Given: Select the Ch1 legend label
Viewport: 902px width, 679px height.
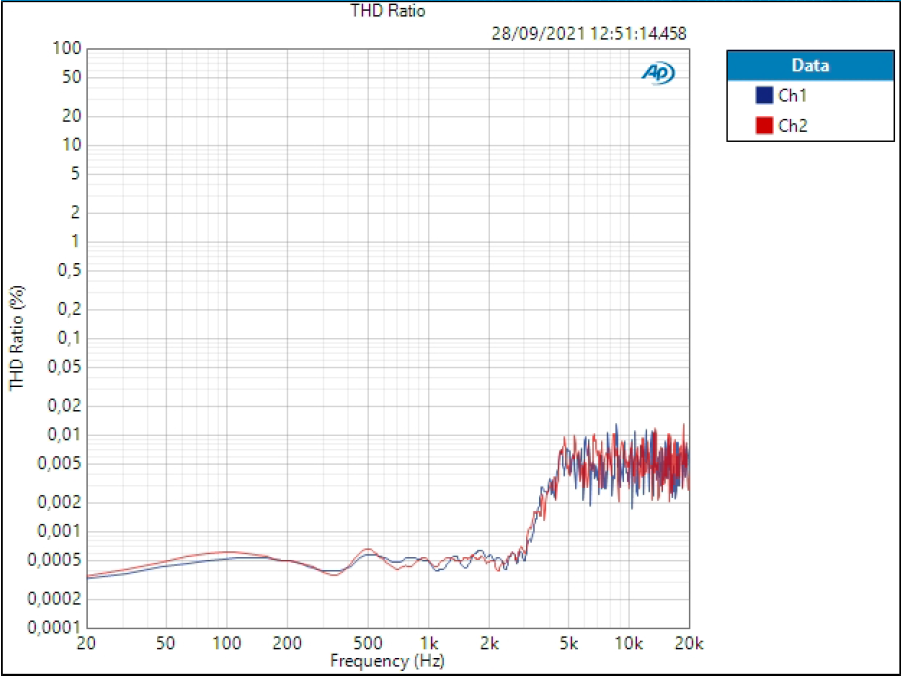Looking at the screenshot, I should (x=792, y=96).
